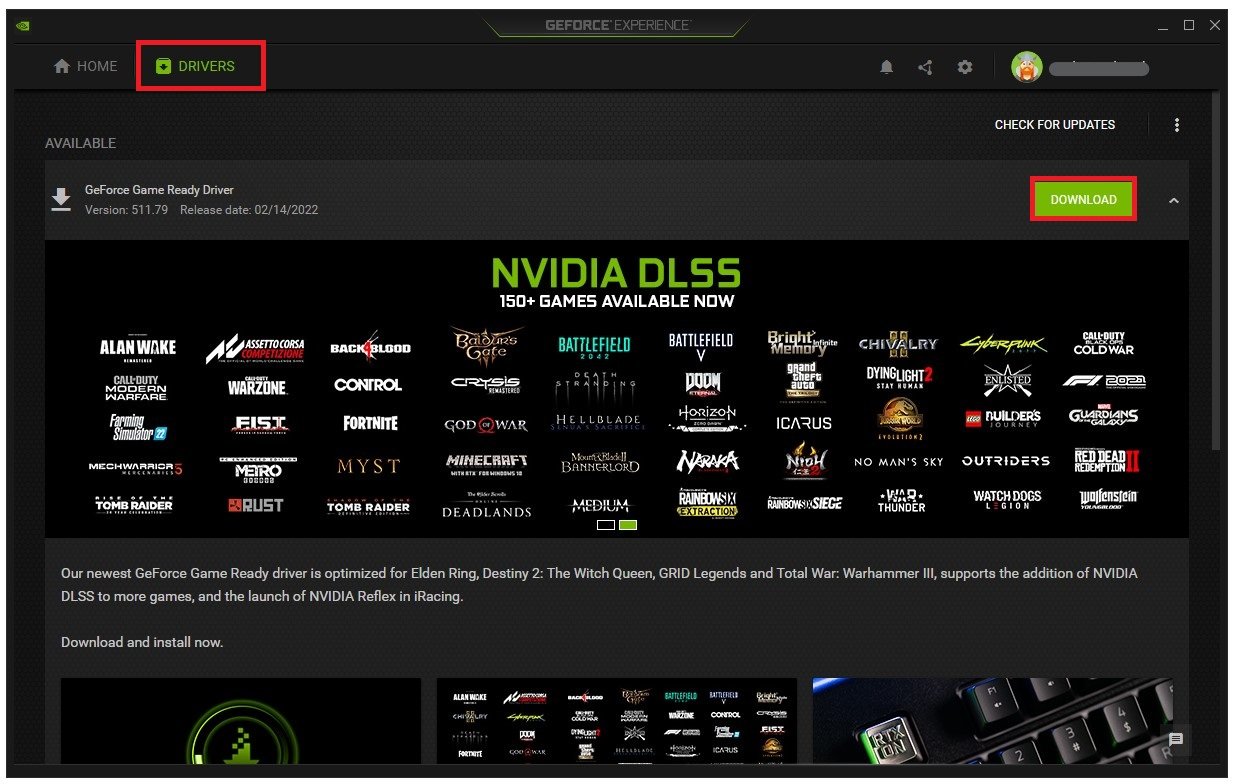The width and height of the screenshot is (1235, 784).
Task: Maximize the GeForce Experience window
Action: pos(1189,25)
